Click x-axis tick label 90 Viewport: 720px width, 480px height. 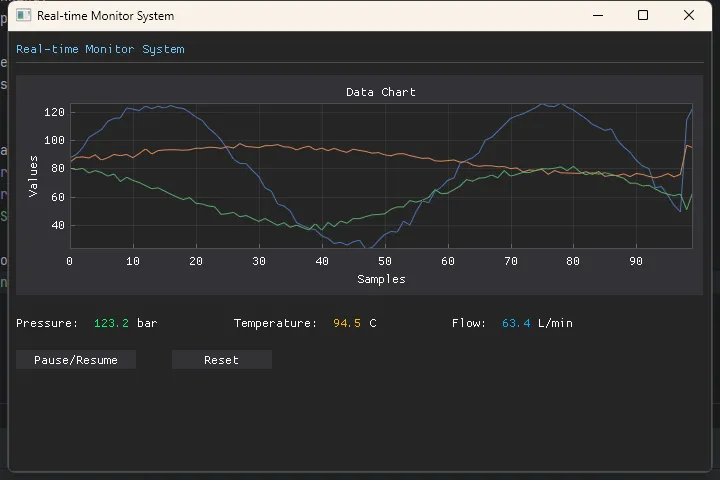pos(636,261)
